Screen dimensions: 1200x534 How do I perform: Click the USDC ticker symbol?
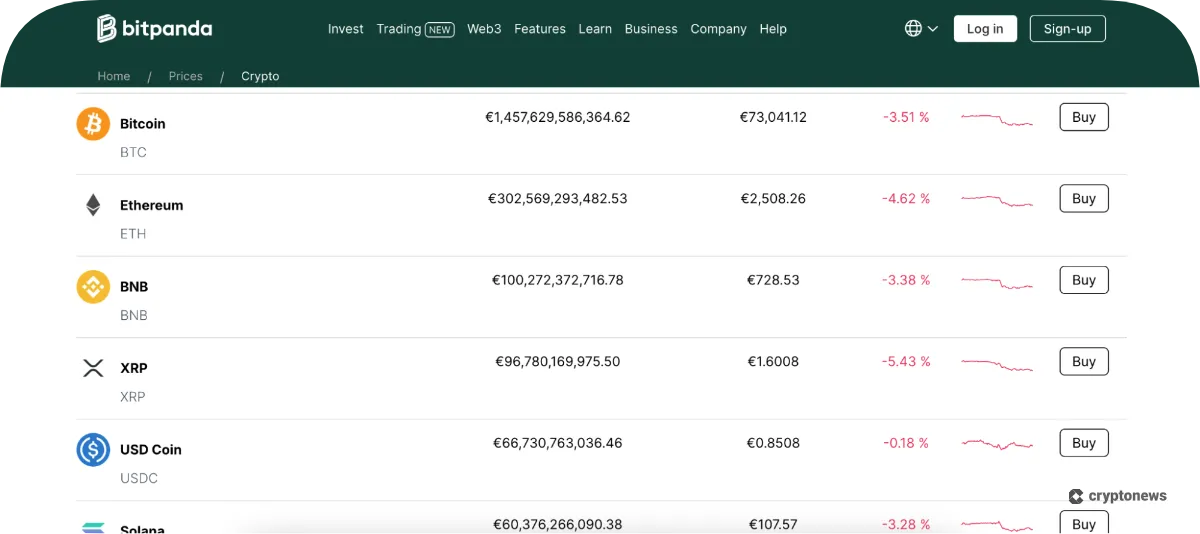pos(139,478)
